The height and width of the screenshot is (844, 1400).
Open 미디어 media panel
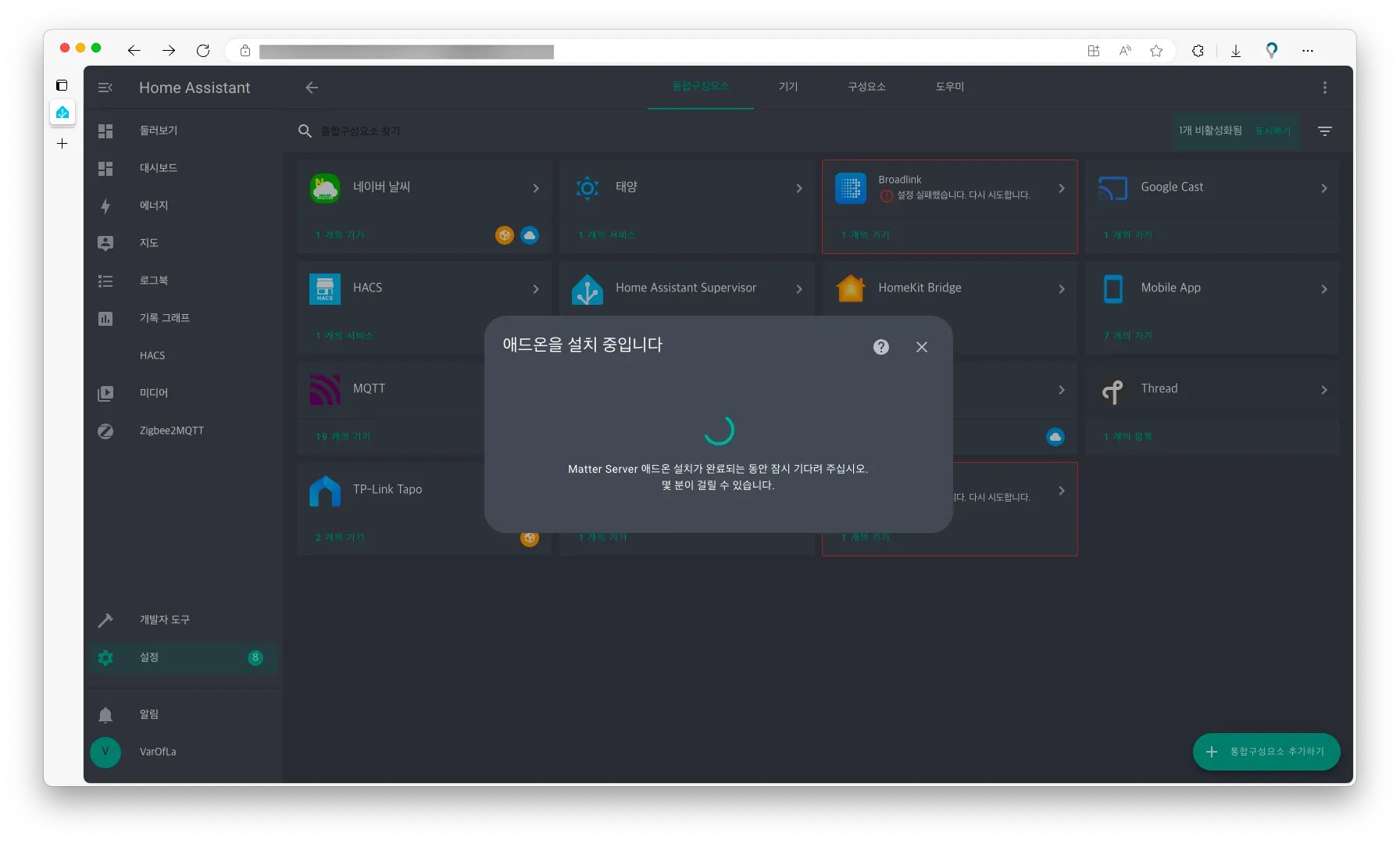coord(184,393)
